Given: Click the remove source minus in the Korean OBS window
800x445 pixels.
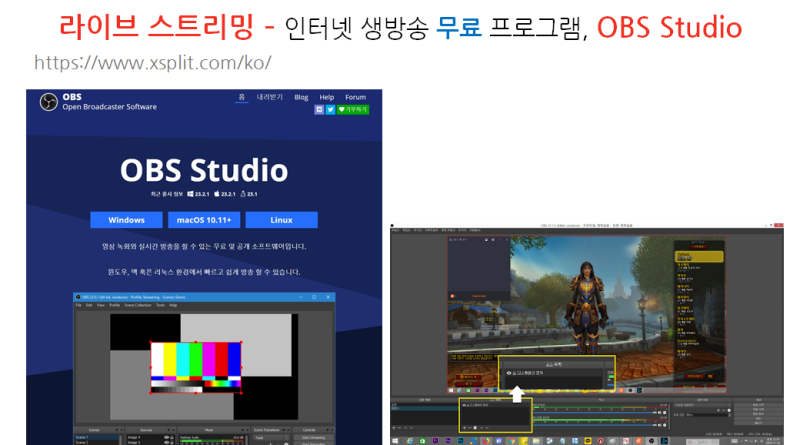Looking at the screenshot, I should click(470, 428).
